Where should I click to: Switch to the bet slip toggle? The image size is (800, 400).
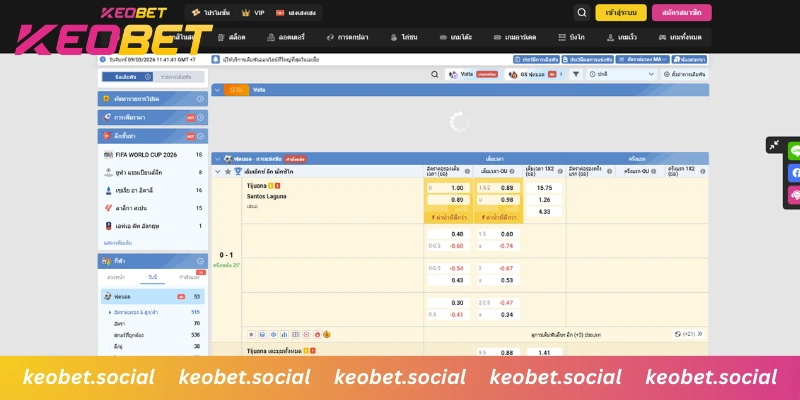pos(128,77)
